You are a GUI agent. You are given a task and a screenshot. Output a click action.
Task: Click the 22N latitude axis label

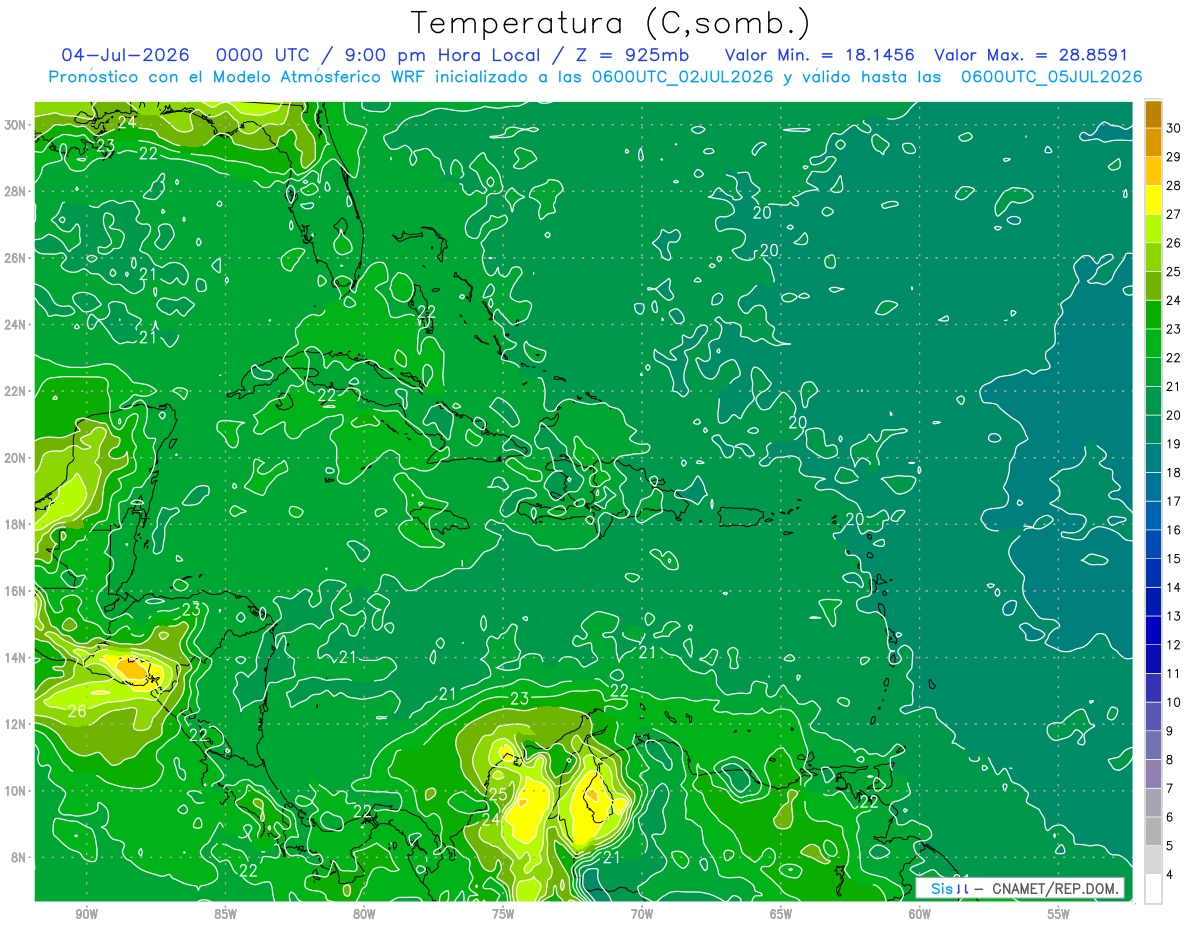tap(15, 391)
